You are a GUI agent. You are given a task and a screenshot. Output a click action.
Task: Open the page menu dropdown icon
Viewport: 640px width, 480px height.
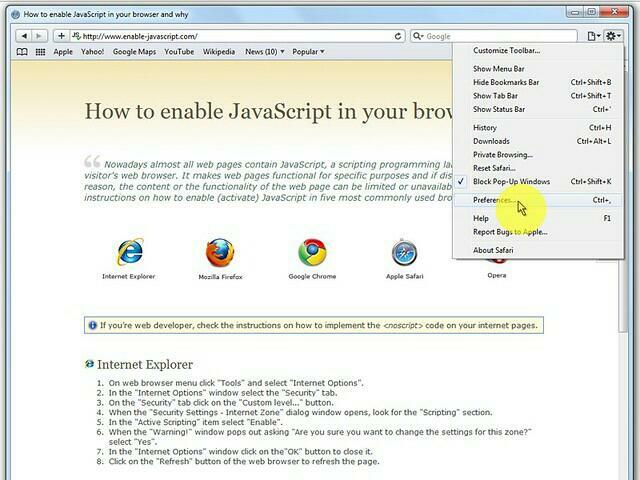[x=594, y=36]
